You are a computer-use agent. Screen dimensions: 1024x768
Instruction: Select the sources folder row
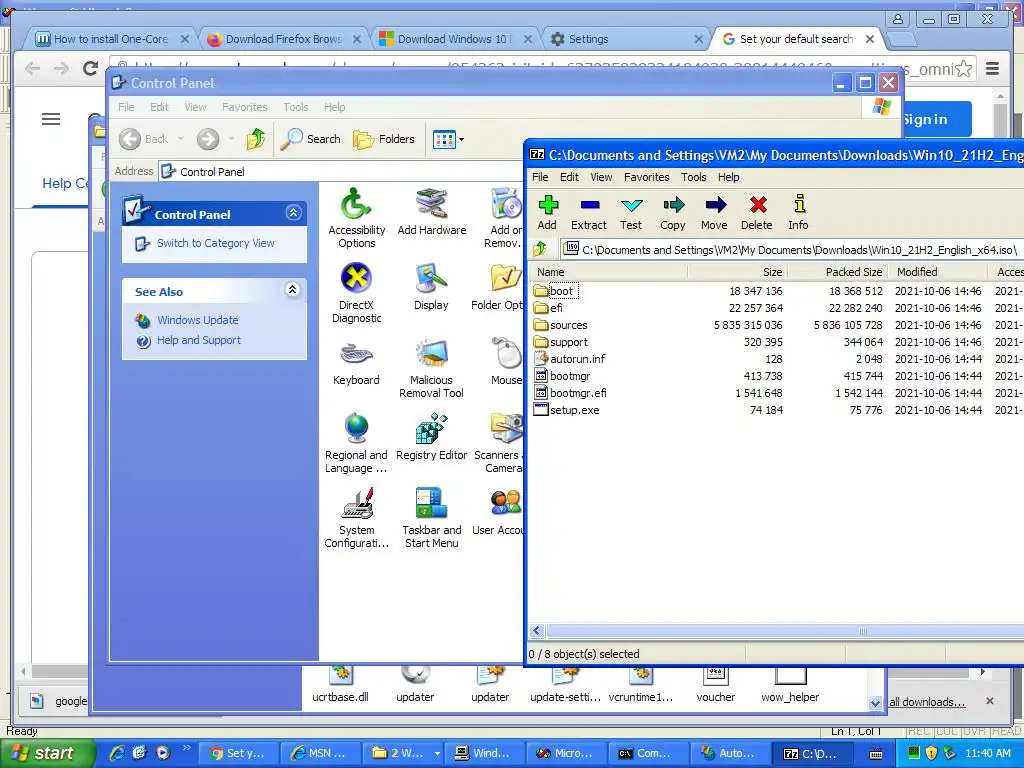point(777,325)
